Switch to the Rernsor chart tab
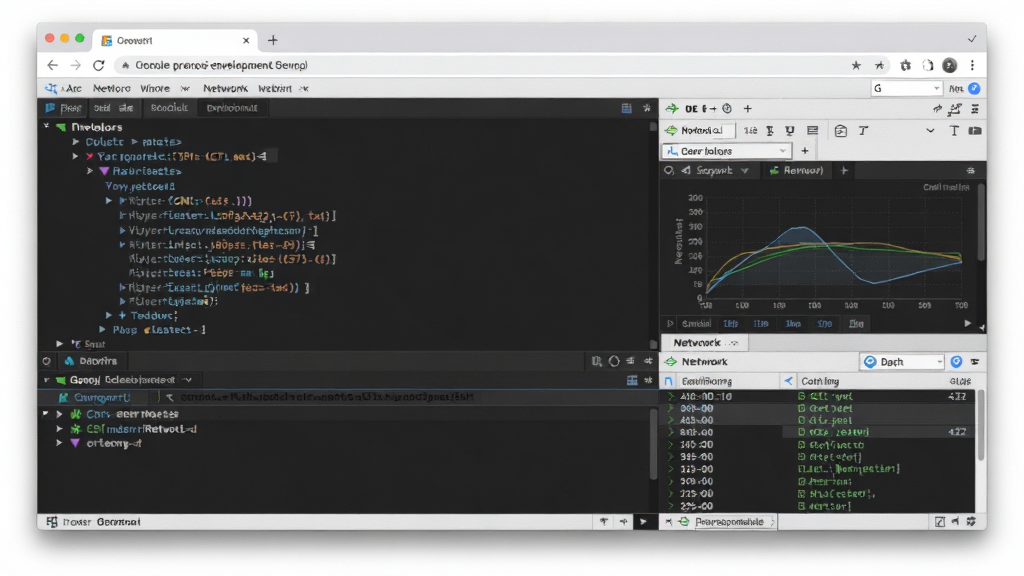Image resolution: width=1024 pixels, height=576 pixels. point(797,170)
